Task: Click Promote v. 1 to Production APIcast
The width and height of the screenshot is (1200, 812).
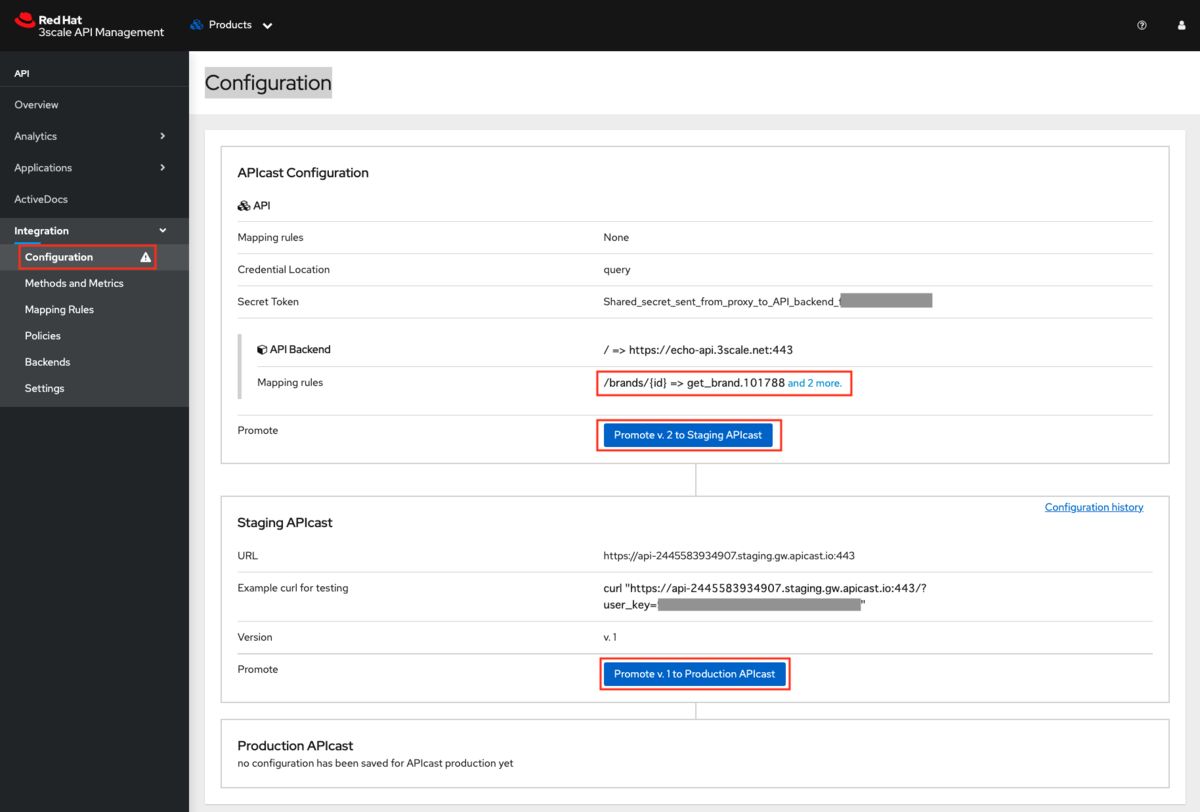Action: point(695,674)
